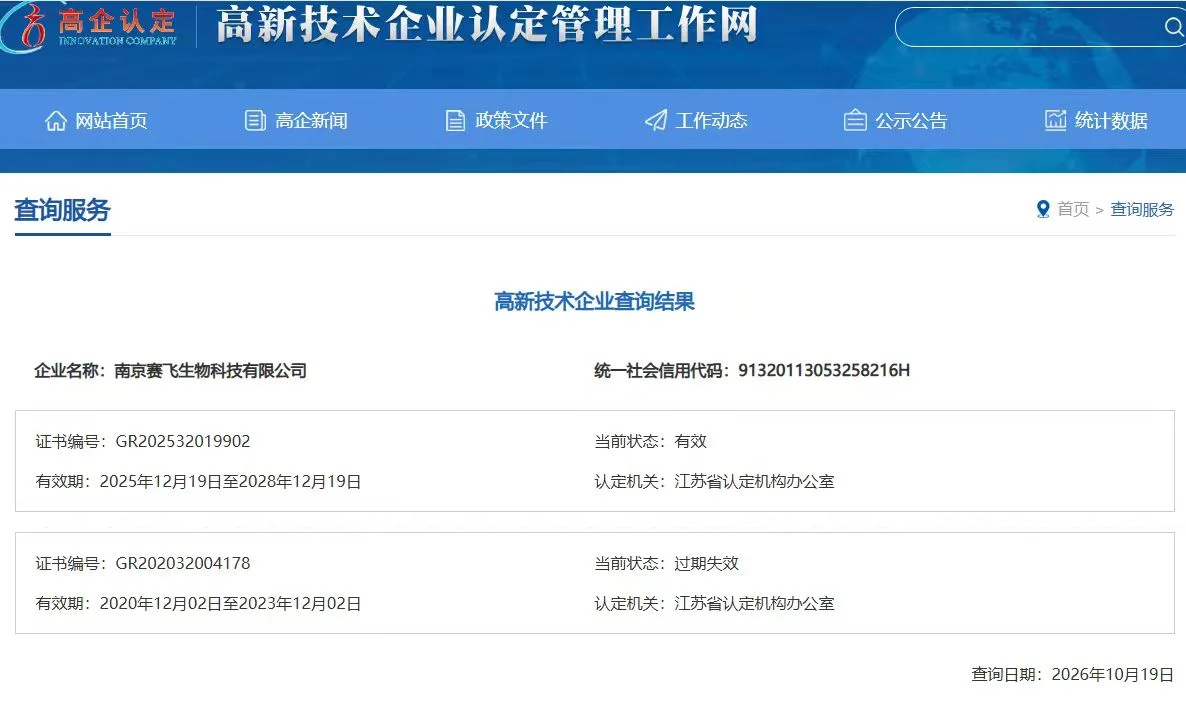Select certificate number GR202532019902
1186x709 pixels.
[x=182, y=441]
